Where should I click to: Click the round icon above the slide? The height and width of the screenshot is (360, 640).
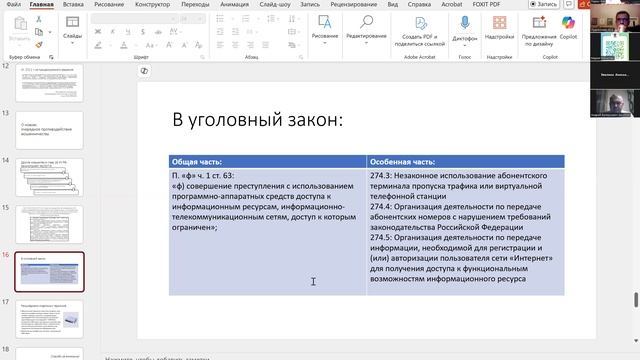pyautogui.click(x=144, y=71)
